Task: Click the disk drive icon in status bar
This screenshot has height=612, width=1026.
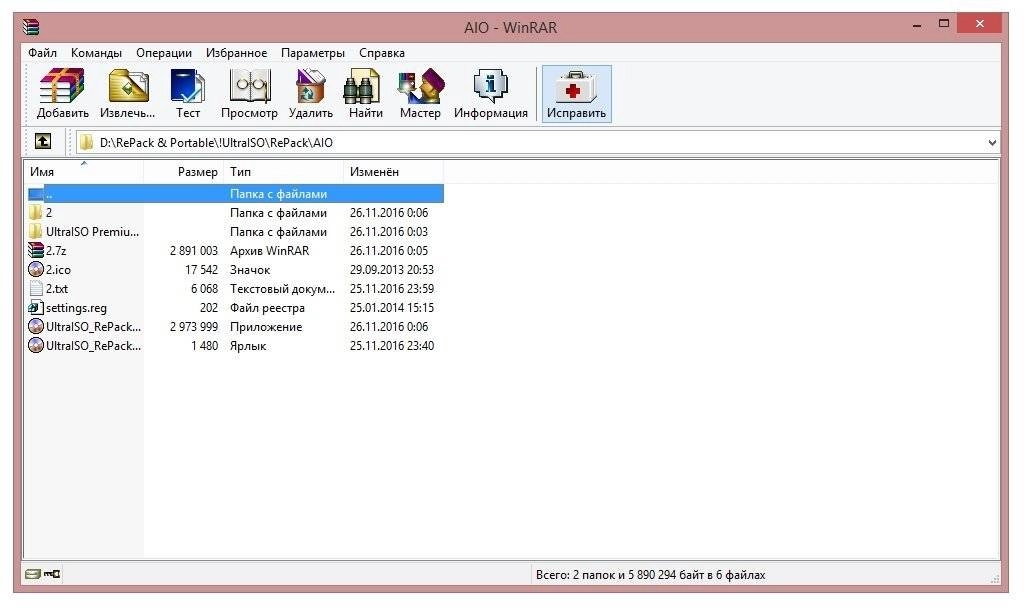Action: pyautogui.click(x=32, y=575)
